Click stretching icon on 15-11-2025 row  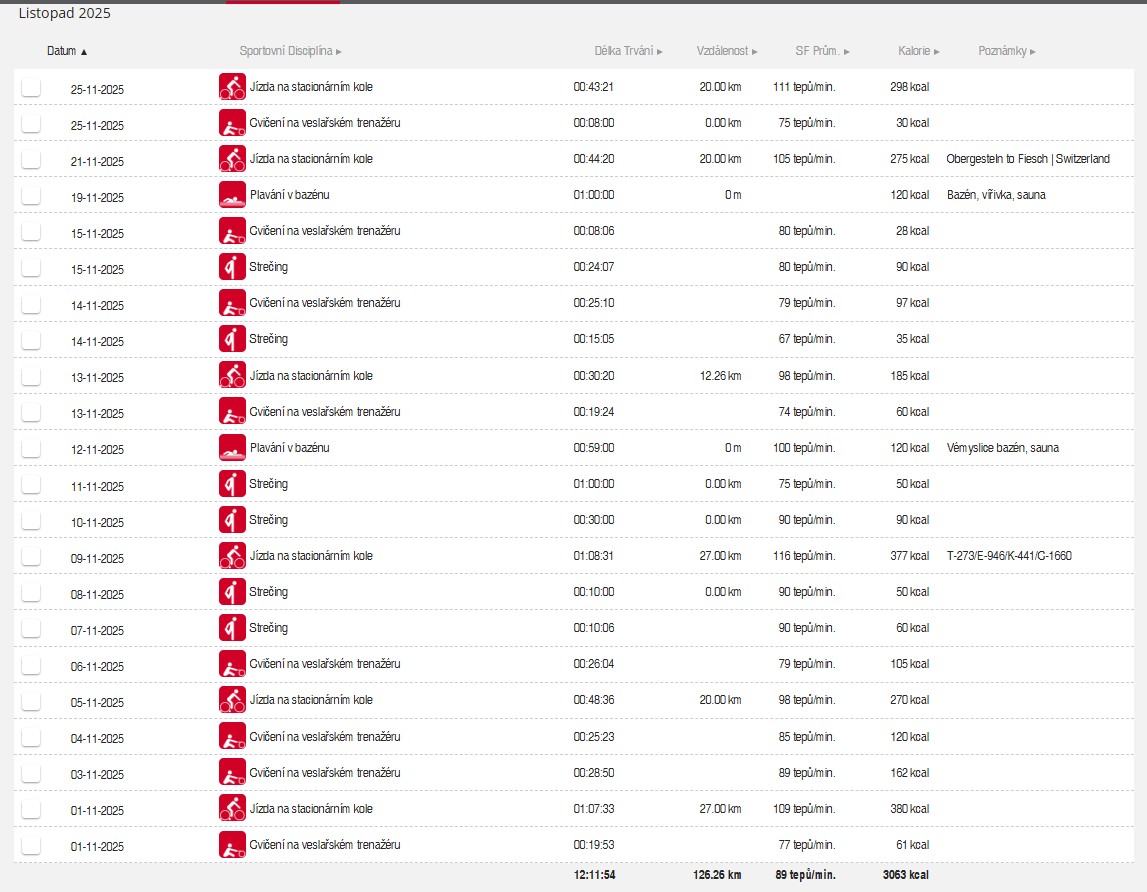click(232, 267)
